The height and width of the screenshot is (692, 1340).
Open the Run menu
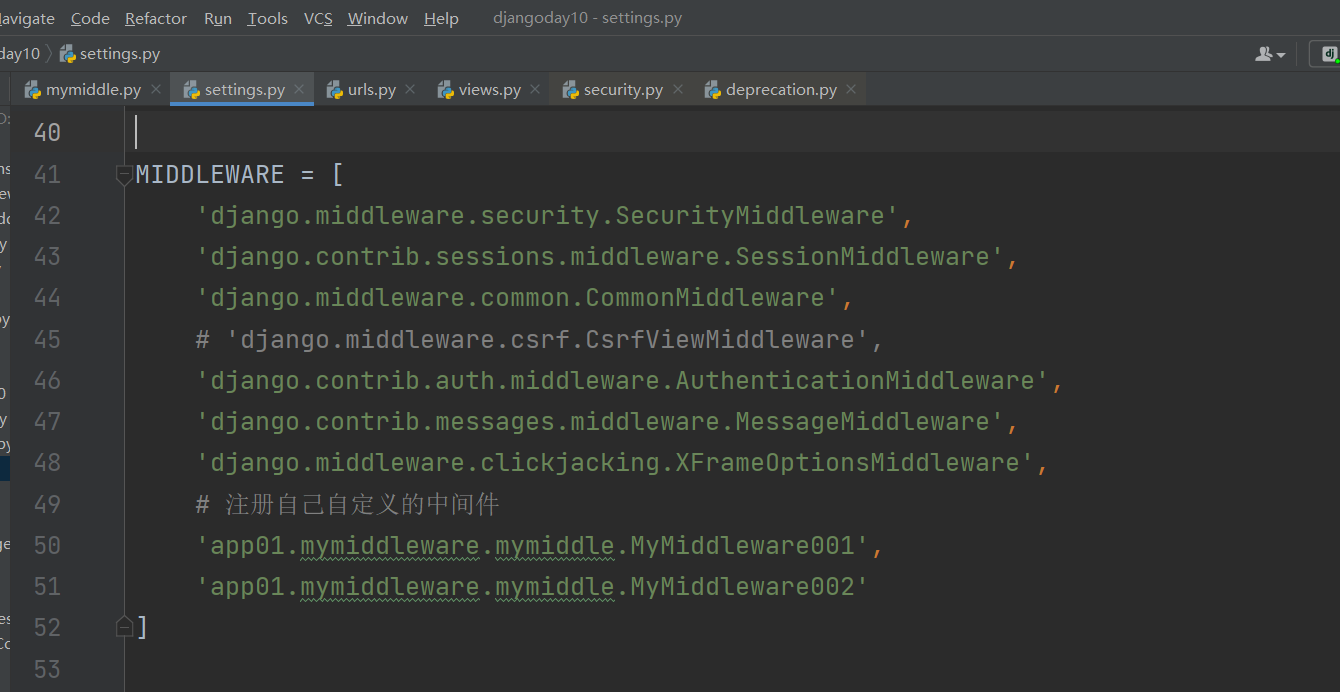click(x=218, y=19)
